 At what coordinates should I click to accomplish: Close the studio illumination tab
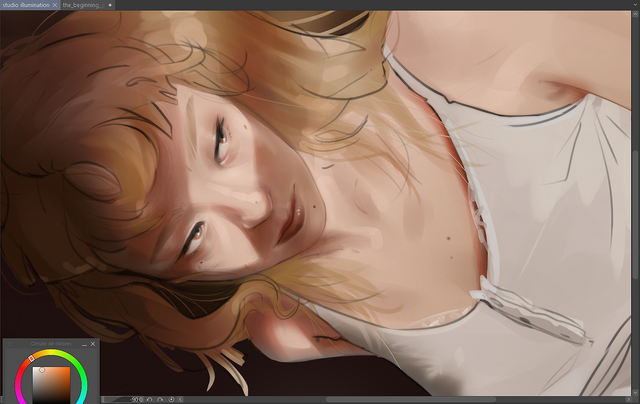[55, 5]
